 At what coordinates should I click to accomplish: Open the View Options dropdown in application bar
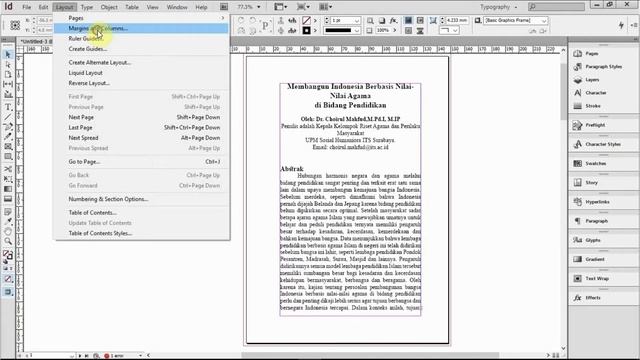click(x=281, y=7)
